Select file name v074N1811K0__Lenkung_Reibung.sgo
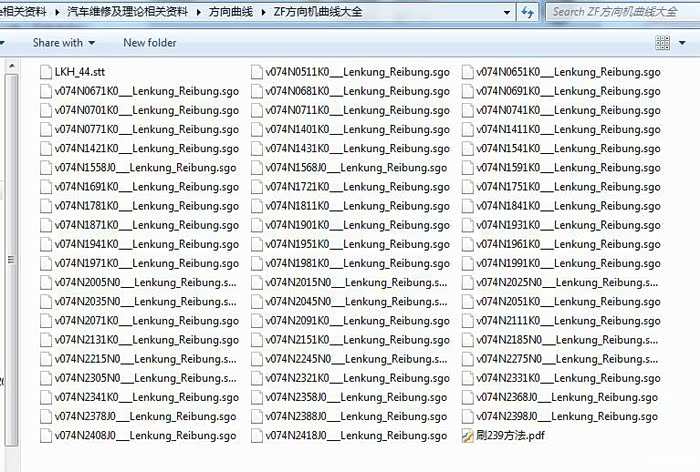 pos(358,206)
